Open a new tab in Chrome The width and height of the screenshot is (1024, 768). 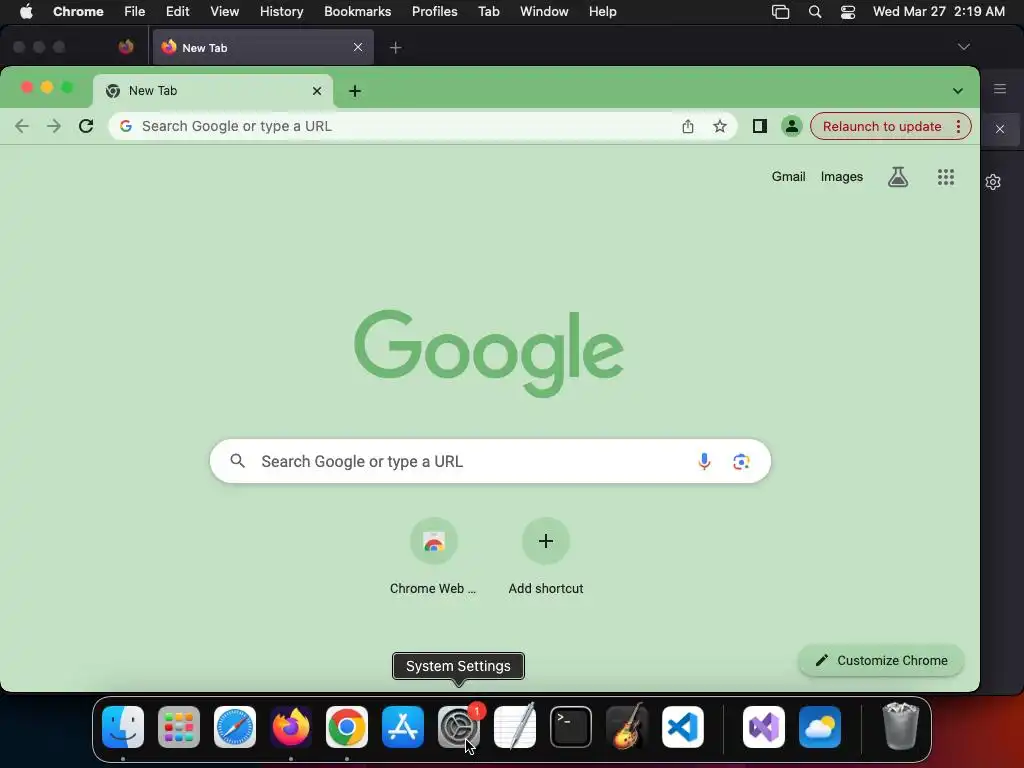pyautogui.click(x=355, y=91)
